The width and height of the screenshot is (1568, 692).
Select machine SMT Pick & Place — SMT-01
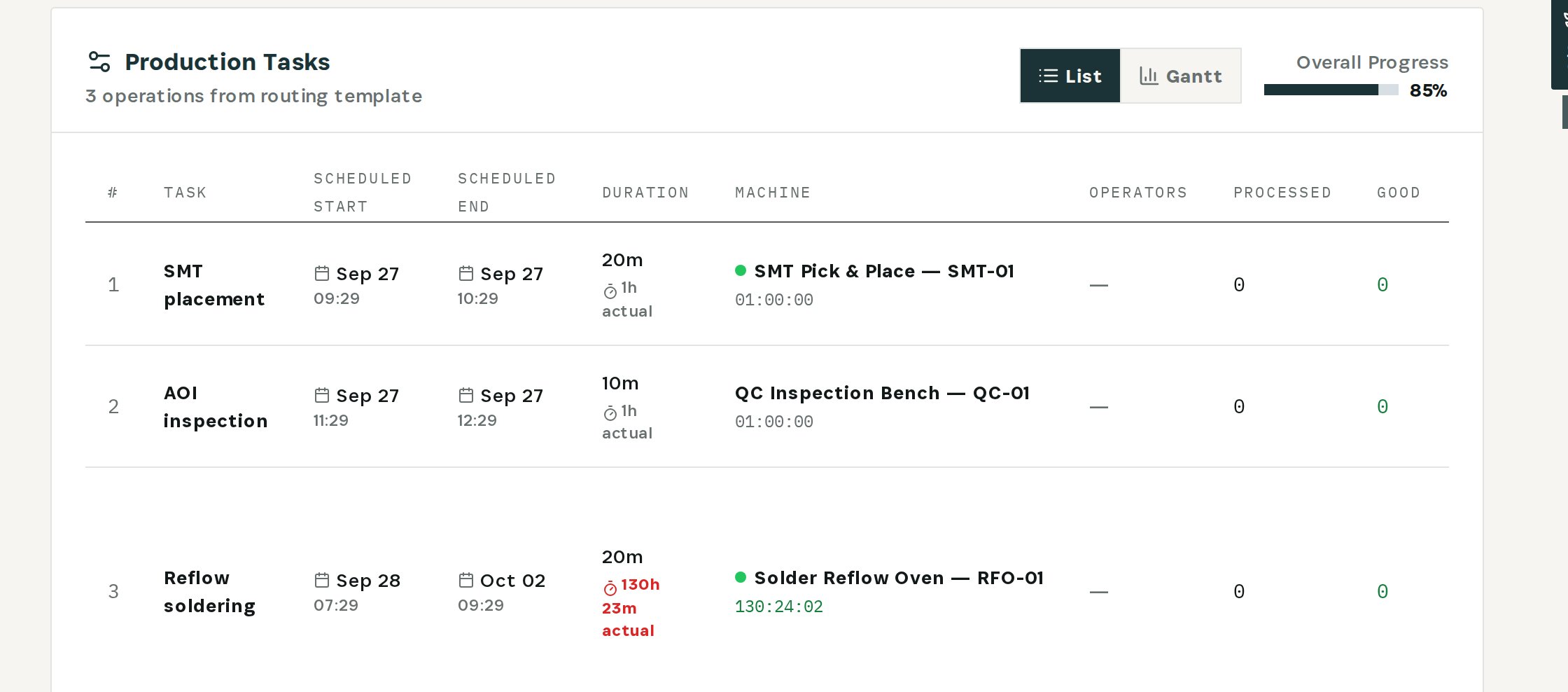pos(884,271)
